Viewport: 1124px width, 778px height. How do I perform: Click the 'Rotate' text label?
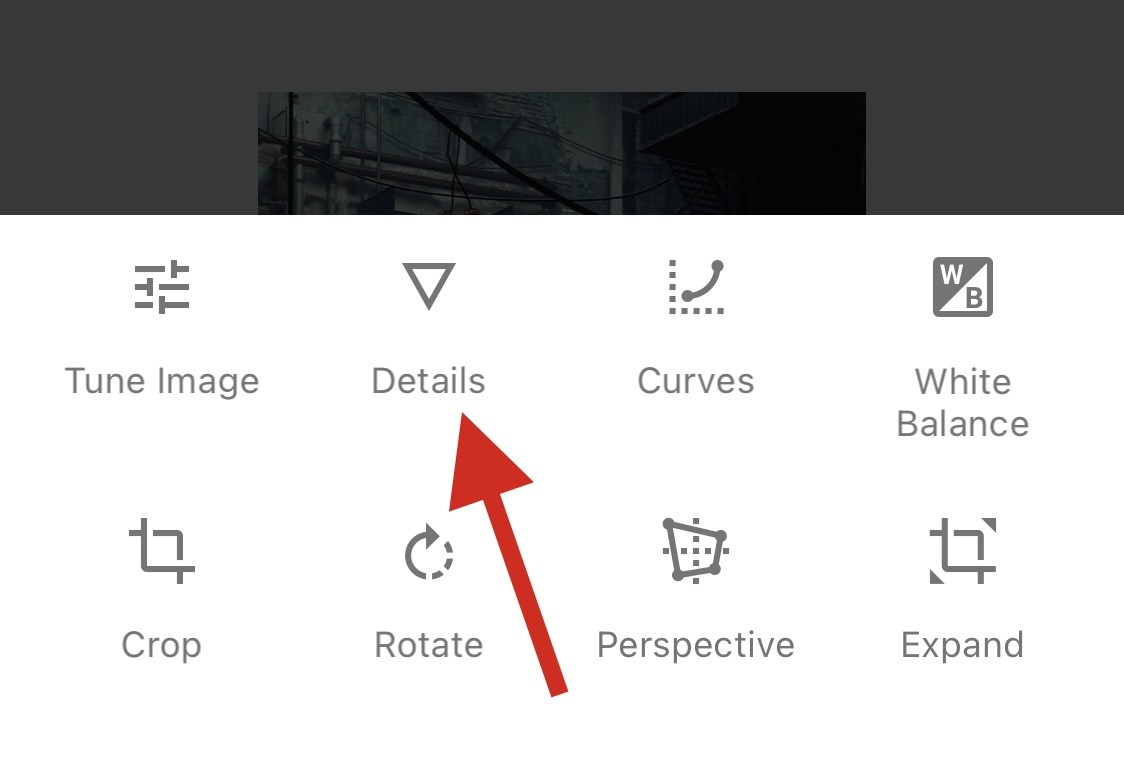429,645
